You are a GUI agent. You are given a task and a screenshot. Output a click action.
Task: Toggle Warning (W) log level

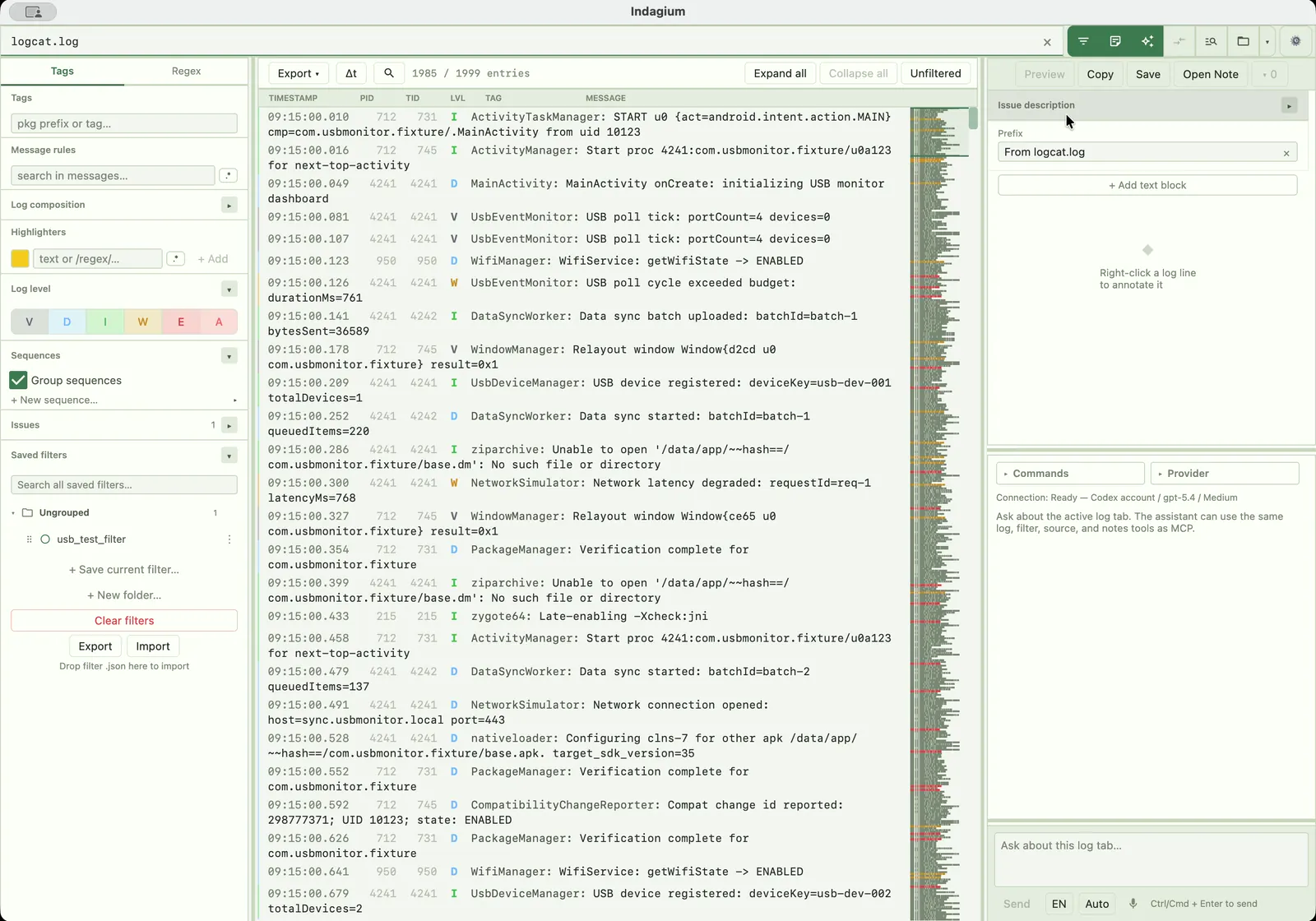(143, 322)
